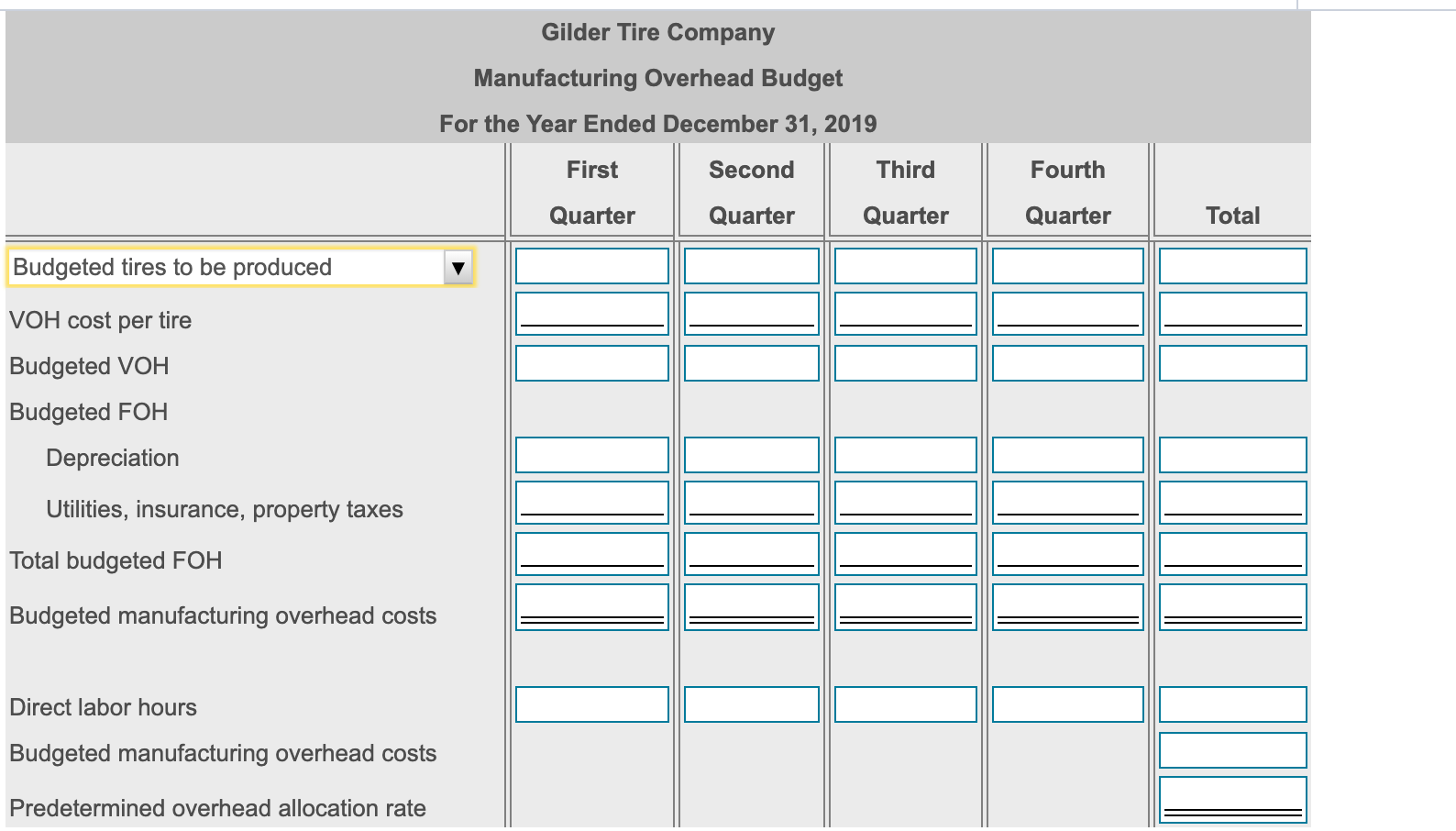
Task: Click the First Quarter budgeted tires input field
Action: 591,265
